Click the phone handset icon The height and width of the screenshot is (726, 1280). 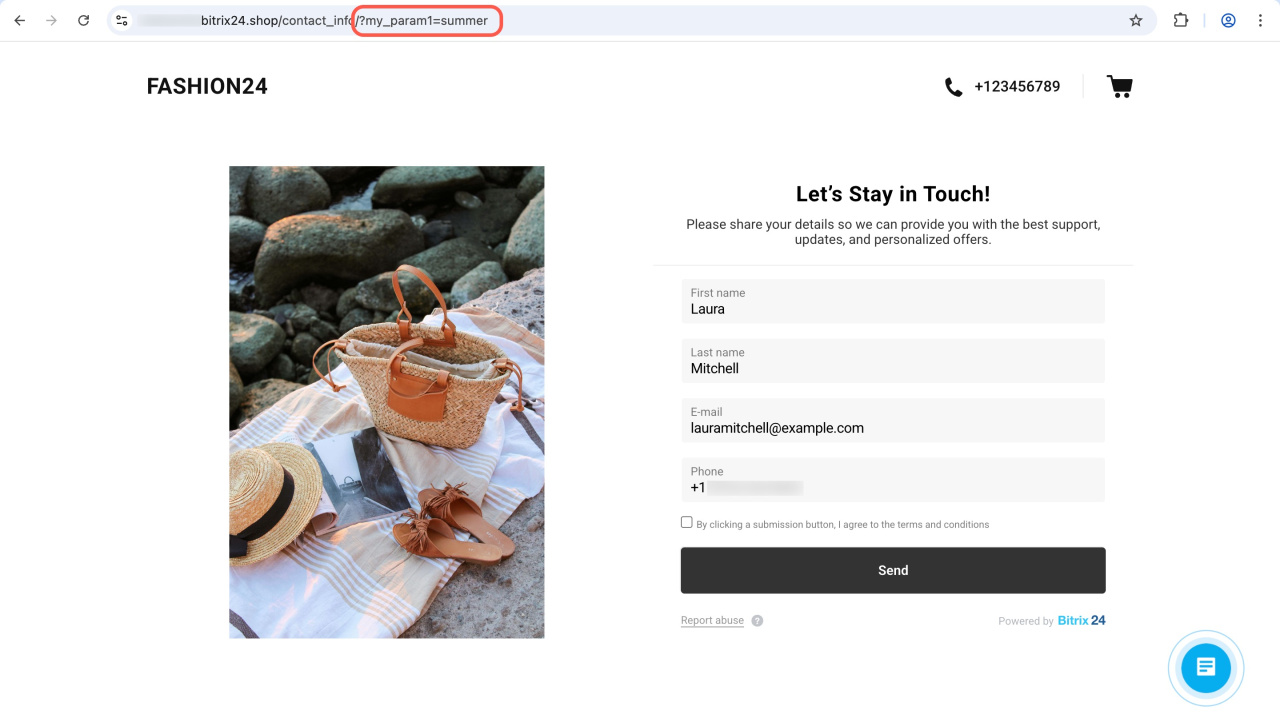(x=953, y=87)
